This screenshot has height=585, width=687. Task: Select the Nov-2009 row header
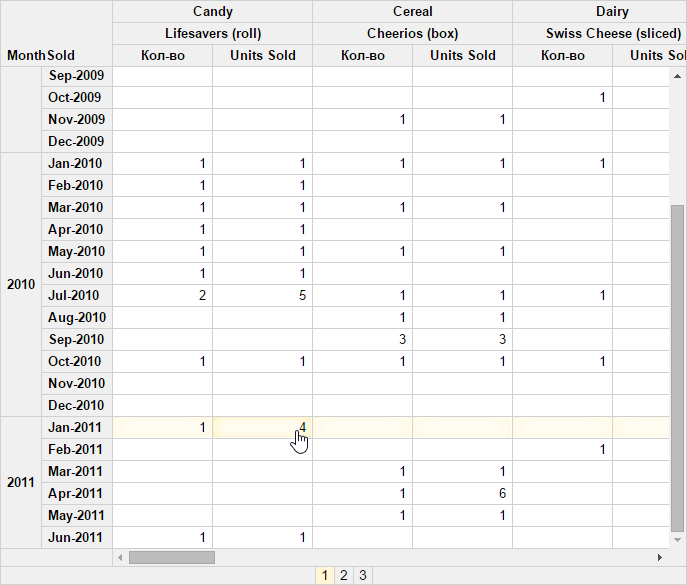77,119
